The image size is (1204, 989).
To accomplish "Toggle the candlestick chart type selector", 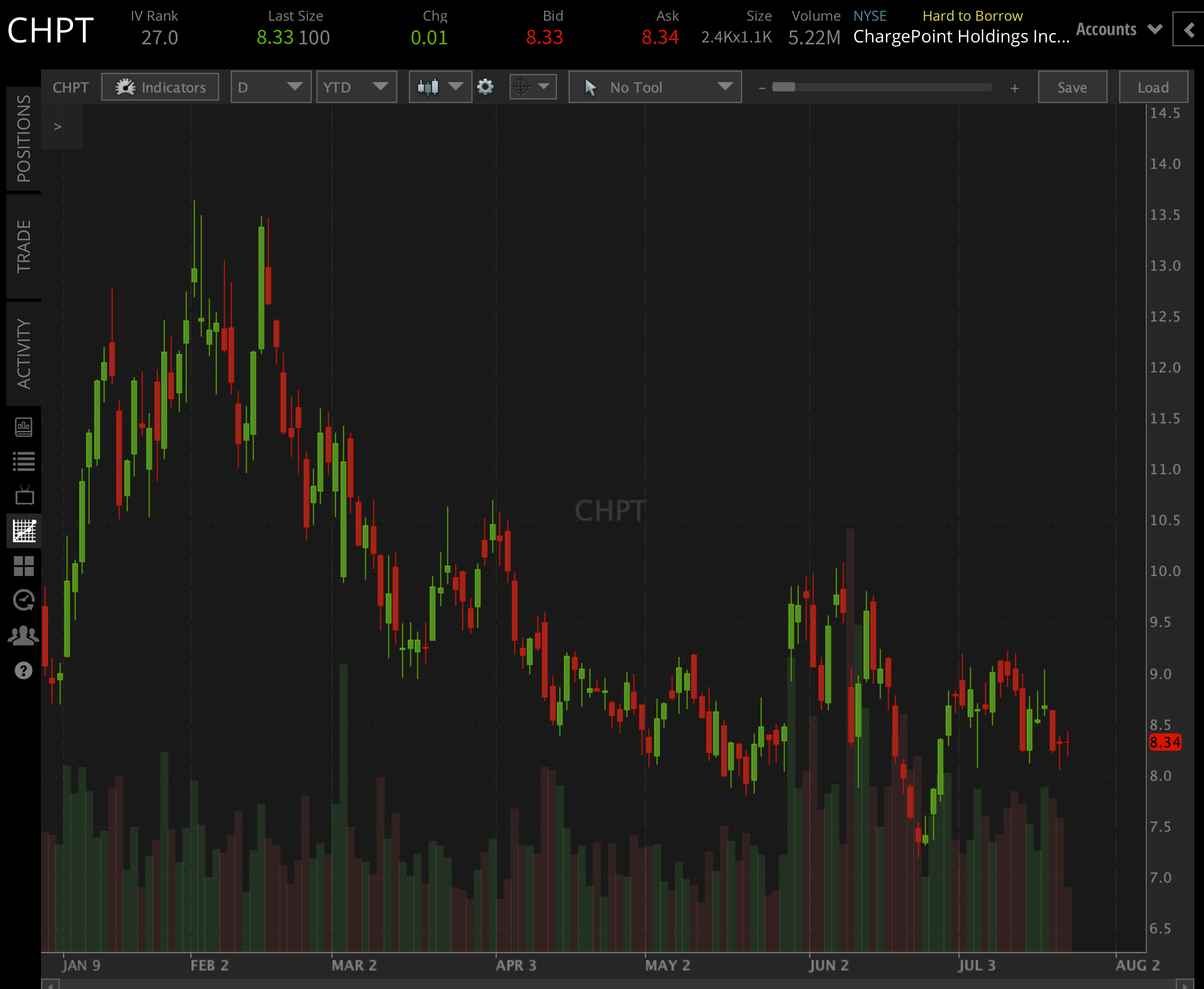I will (439, 87).
